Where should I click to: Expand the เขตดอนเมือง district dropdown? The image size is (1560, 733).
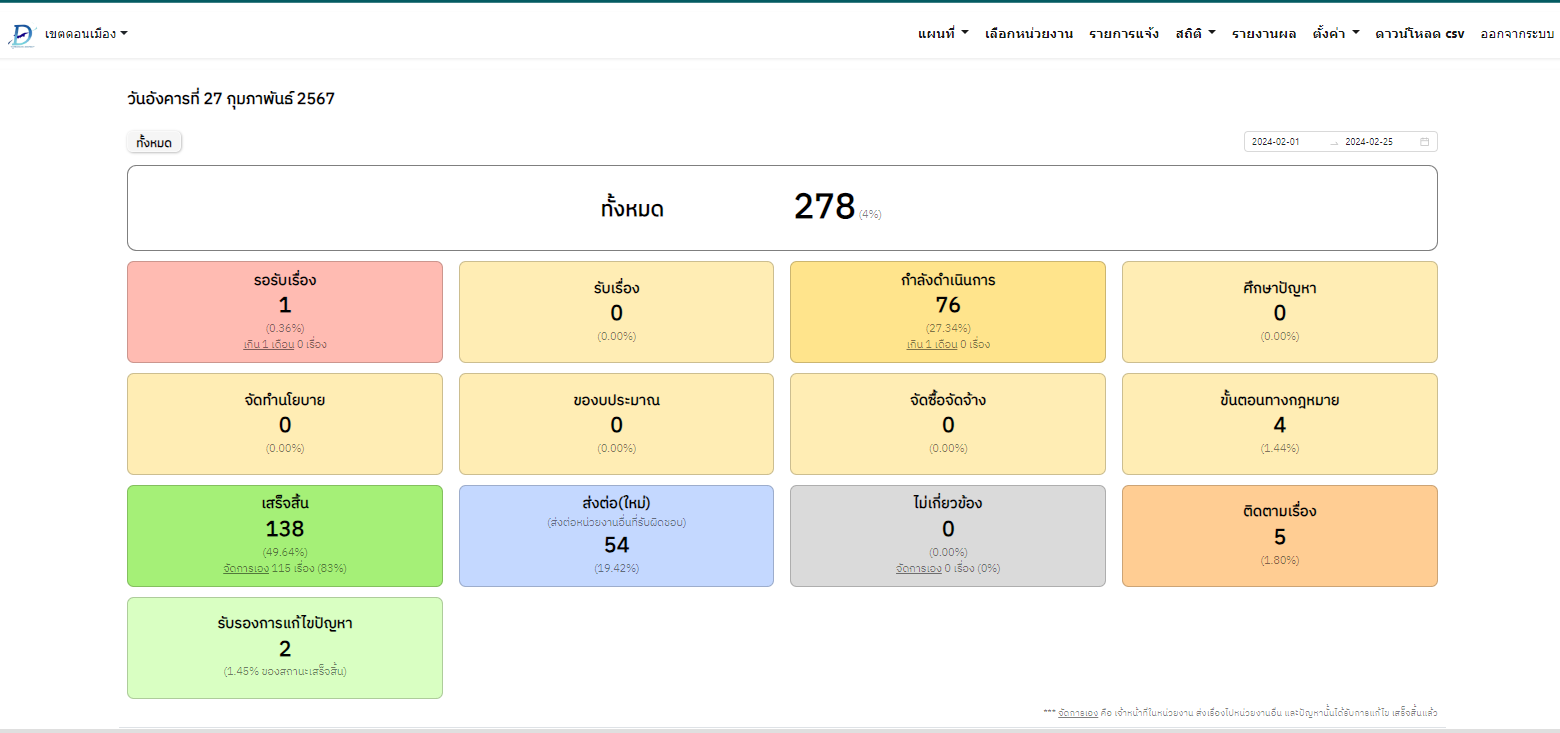86,34
